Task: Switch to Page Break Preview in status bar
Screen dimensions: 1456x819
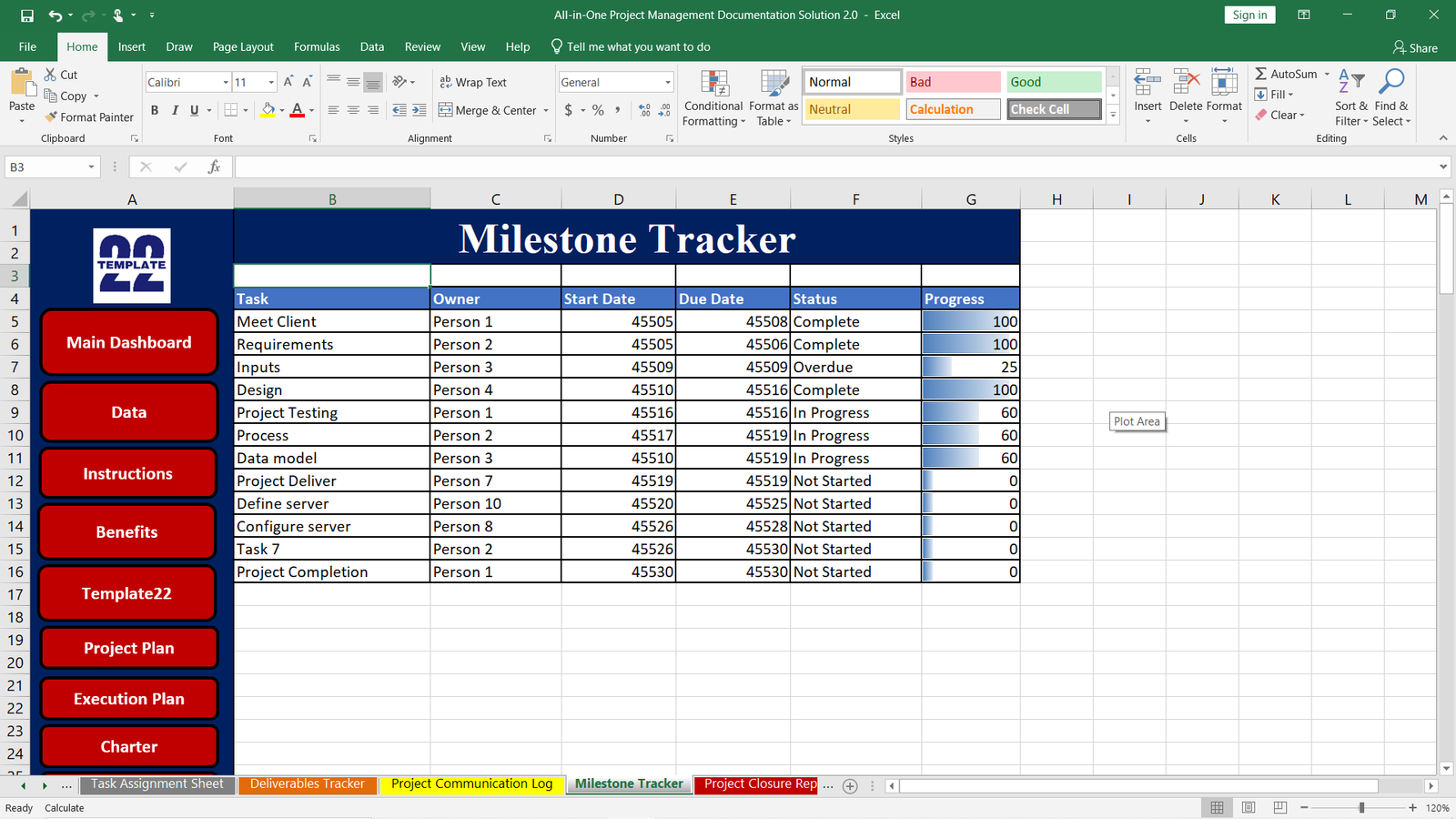Action: coord(1280,807)
